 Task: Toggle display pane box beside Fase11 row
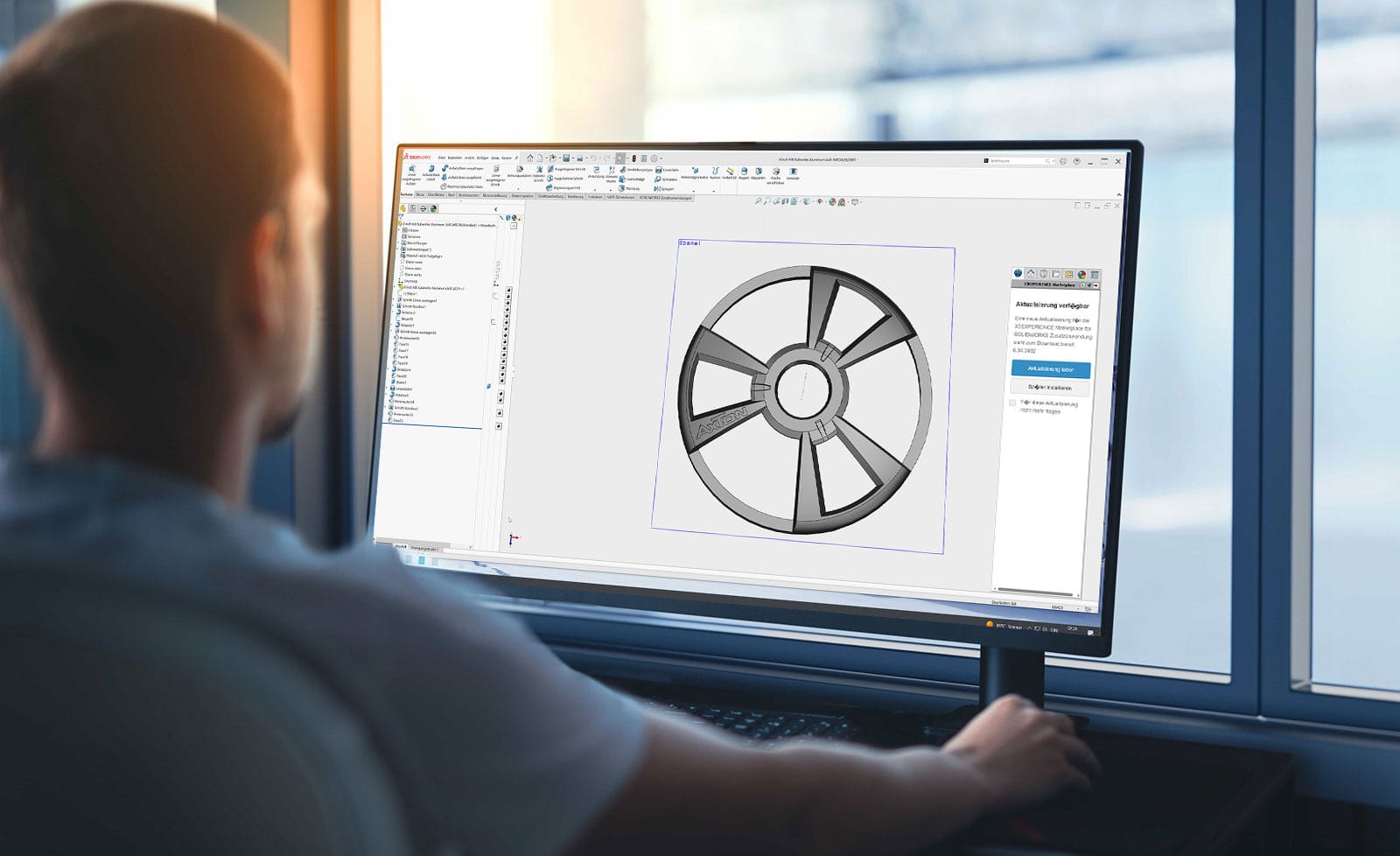pos(500,426)
